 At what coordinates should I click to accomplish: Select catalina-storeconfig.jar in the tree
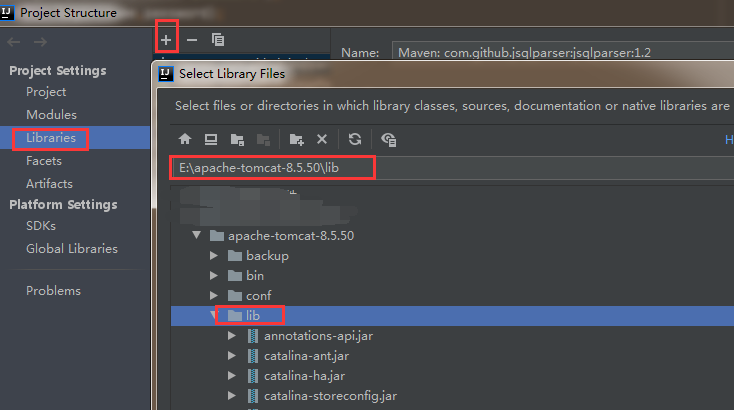coord(330,396)
